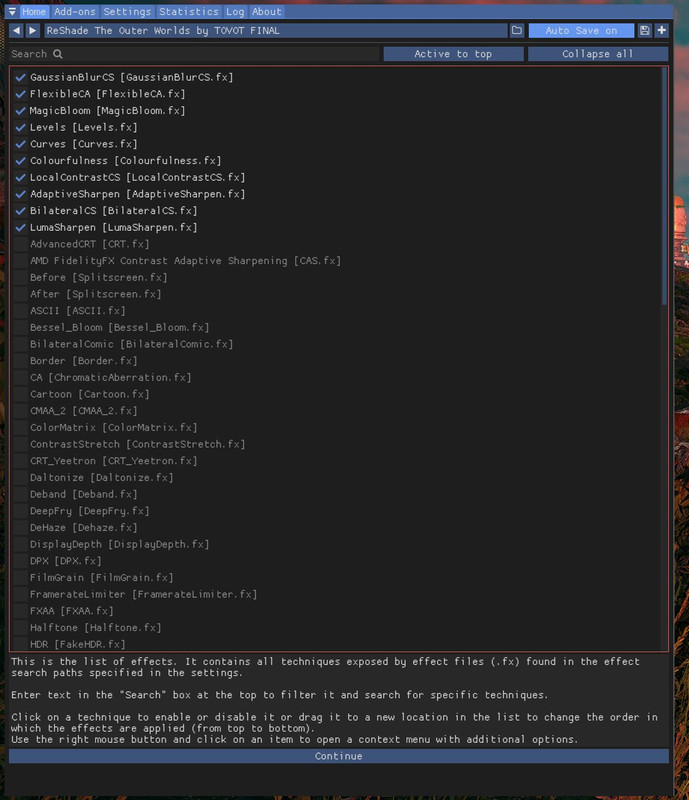
Task: Select the DeepFry technique row
Action: pyautogui.click(x=90, y=511)
